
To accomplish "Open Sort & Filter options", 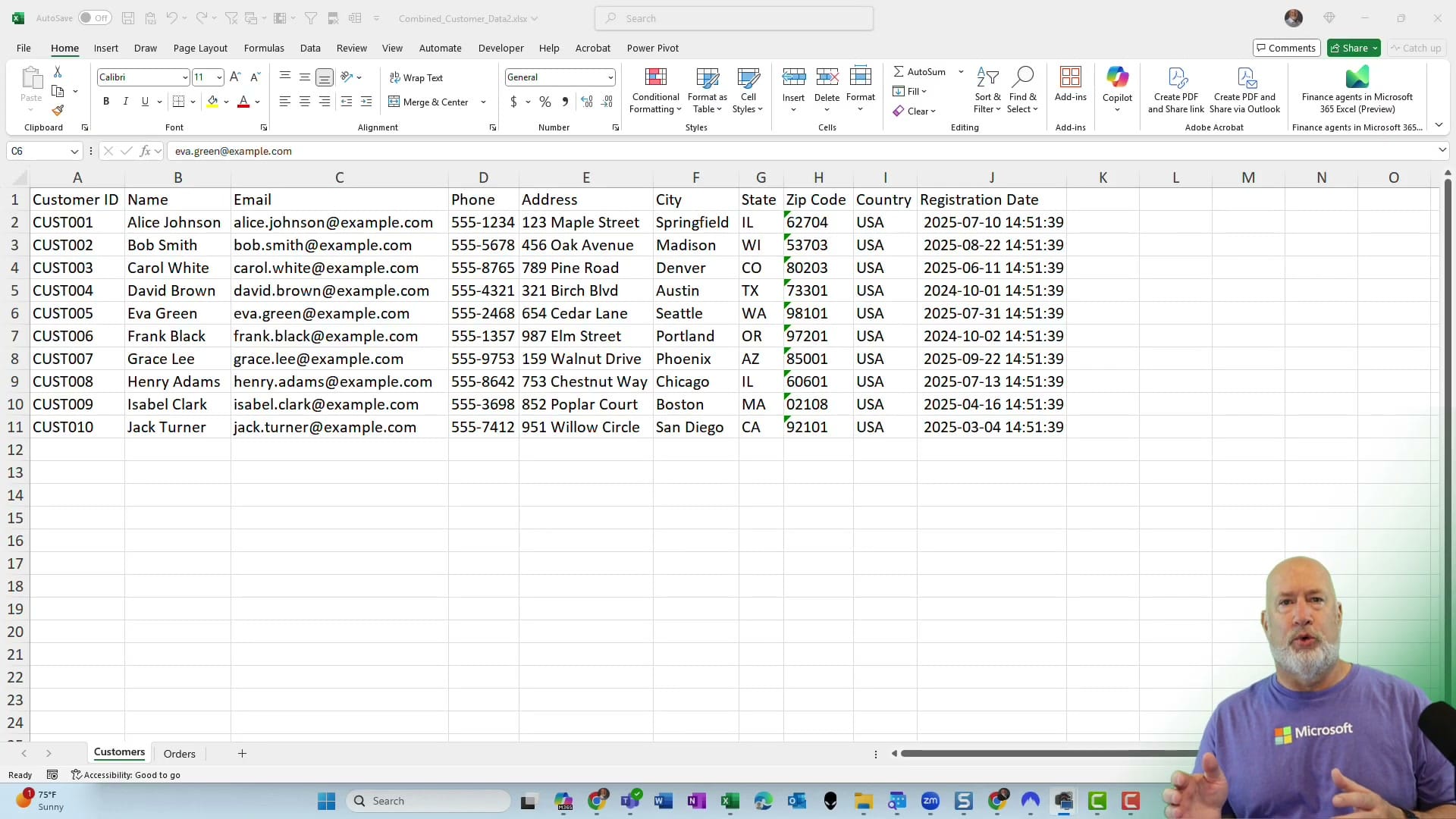I will pyautogui.click(x=987, y=89).
